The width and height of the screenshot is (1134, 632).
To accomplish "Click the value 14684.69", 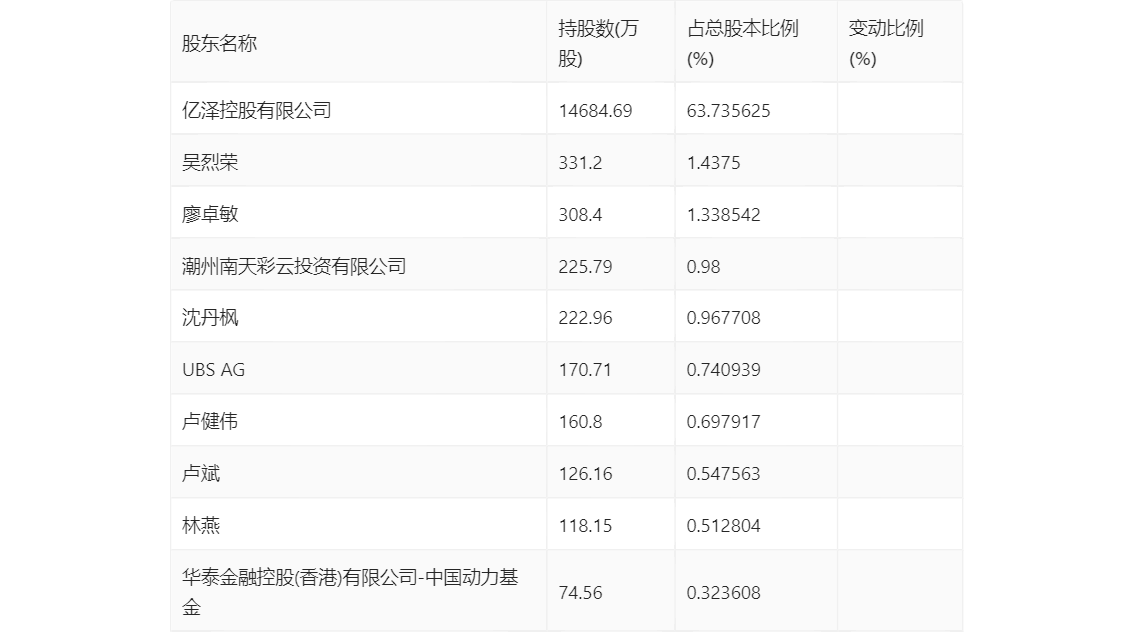I will (595, 111).
